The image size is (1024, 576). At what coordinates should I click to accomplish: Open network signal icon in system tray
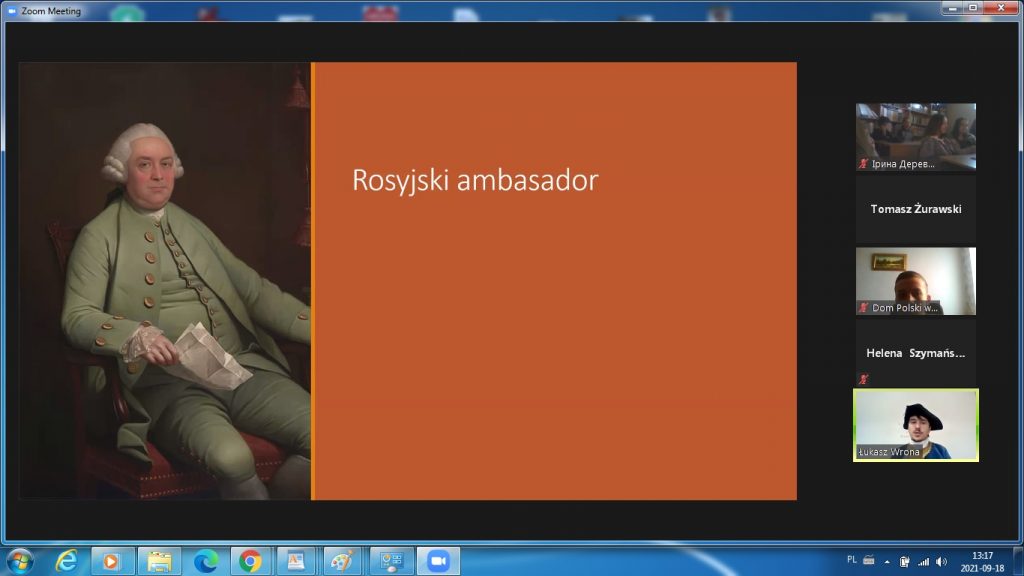[923, 561]
